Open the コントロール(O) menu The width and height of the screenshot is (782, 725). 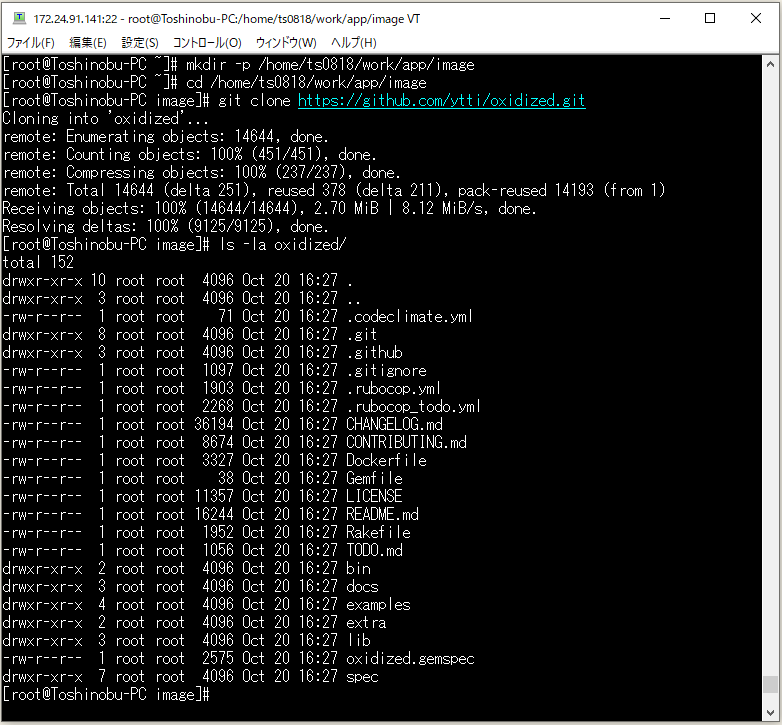pyautogui.click(x=207, y=43)
